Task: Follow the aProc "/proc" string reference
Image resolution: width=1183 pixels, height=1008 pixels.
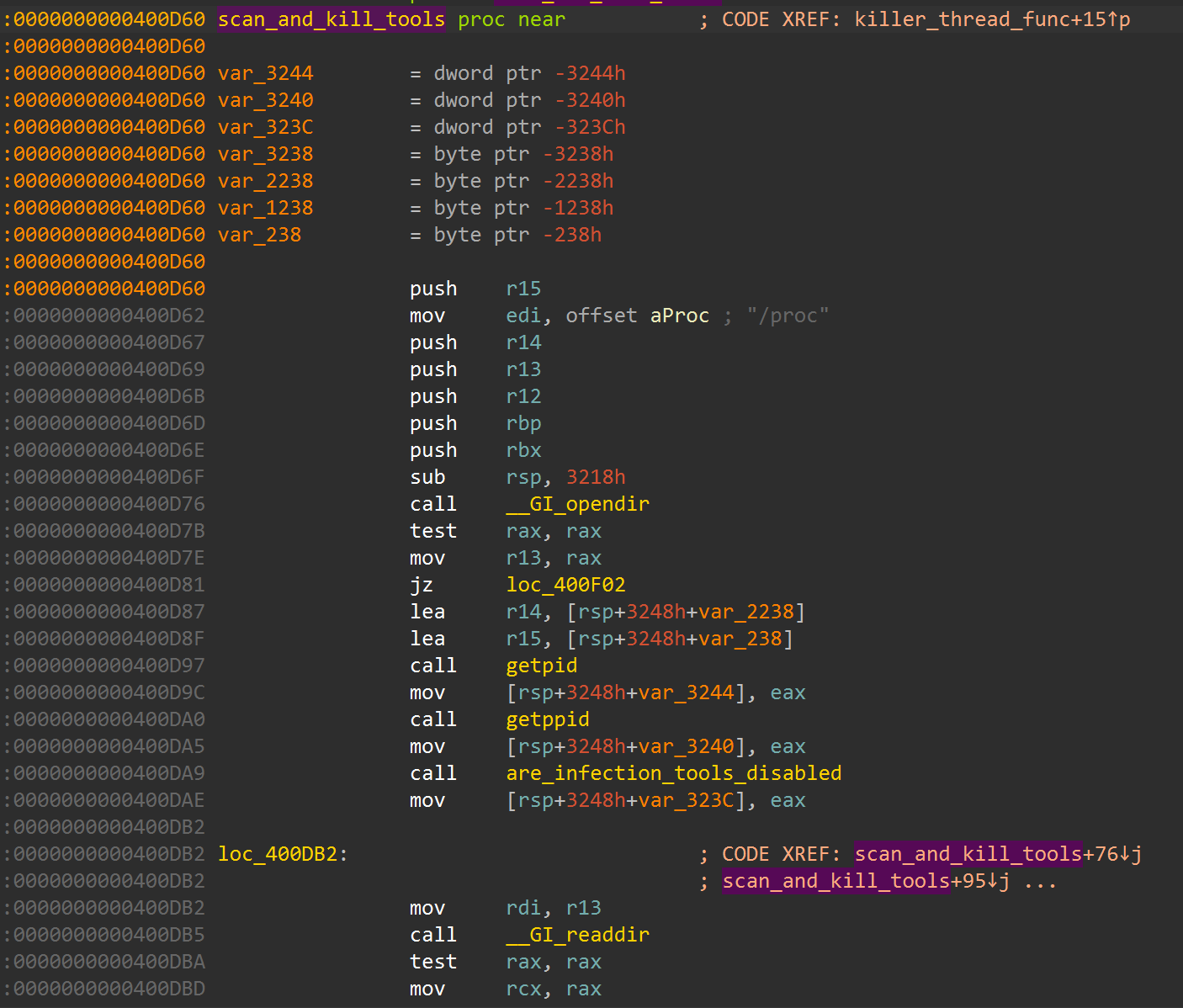Action: 678,315
